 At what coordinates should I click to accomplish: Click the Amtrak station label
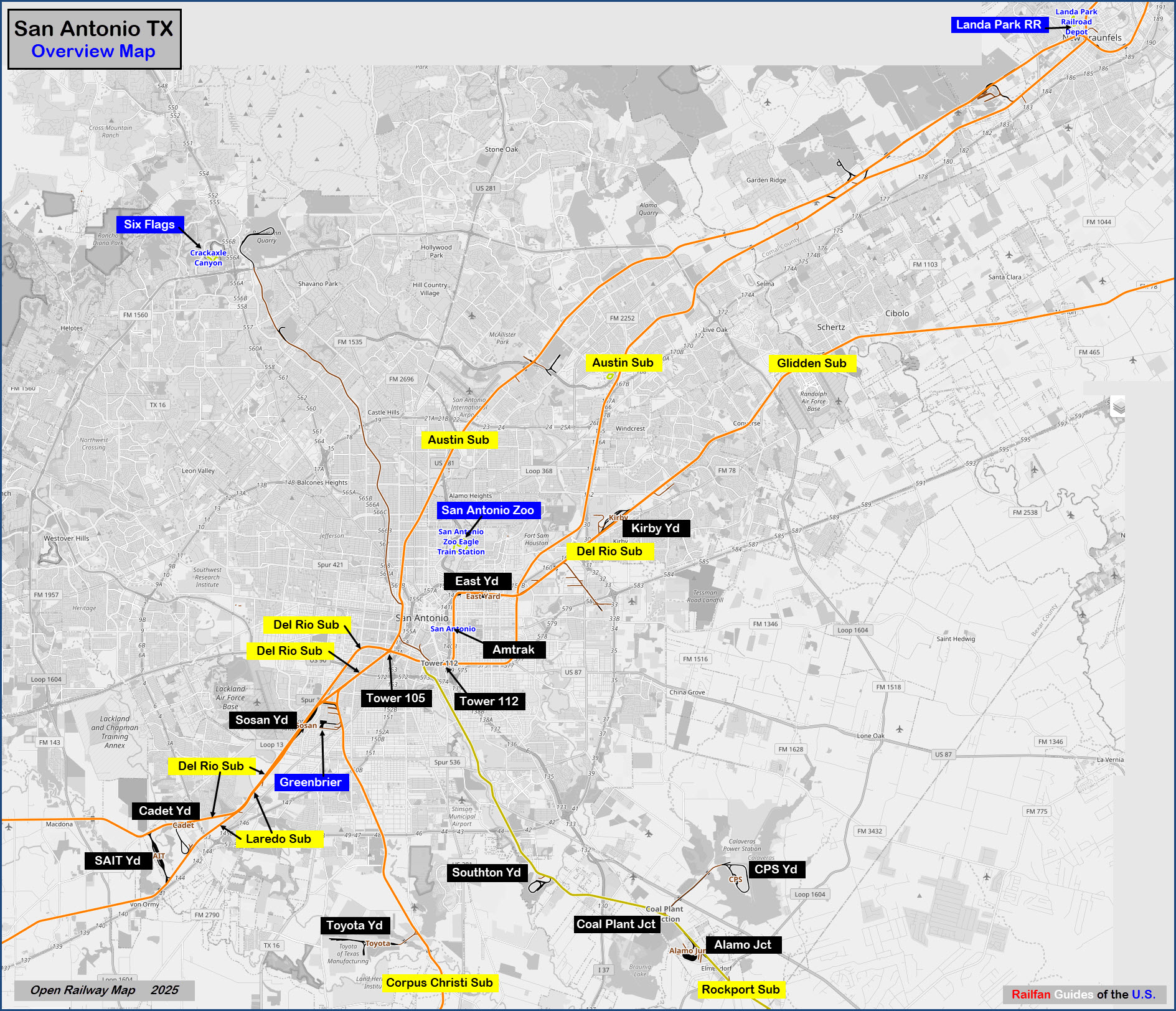514,650
